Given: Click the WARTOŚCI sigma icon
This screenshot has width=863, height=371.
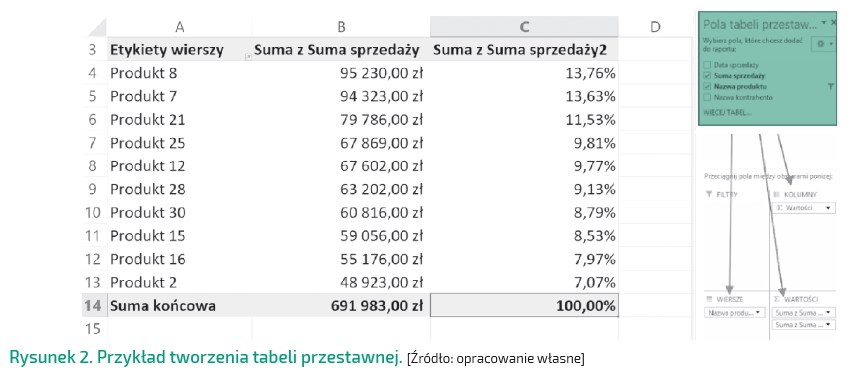Looking at the screenshot, I should (x=777, y=299).
